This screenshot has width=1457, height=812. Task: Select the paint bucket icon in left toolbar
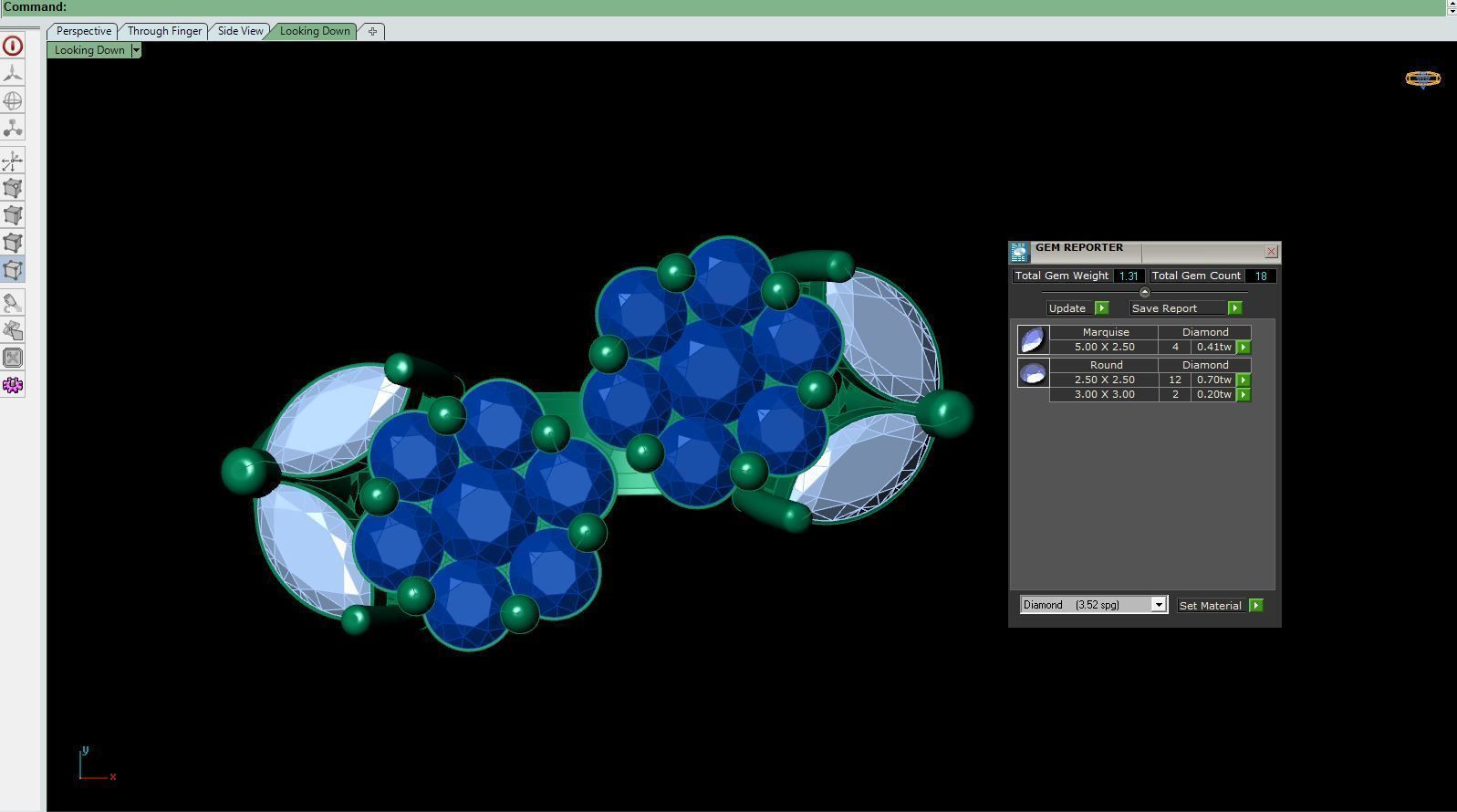[x=13, y=303]
